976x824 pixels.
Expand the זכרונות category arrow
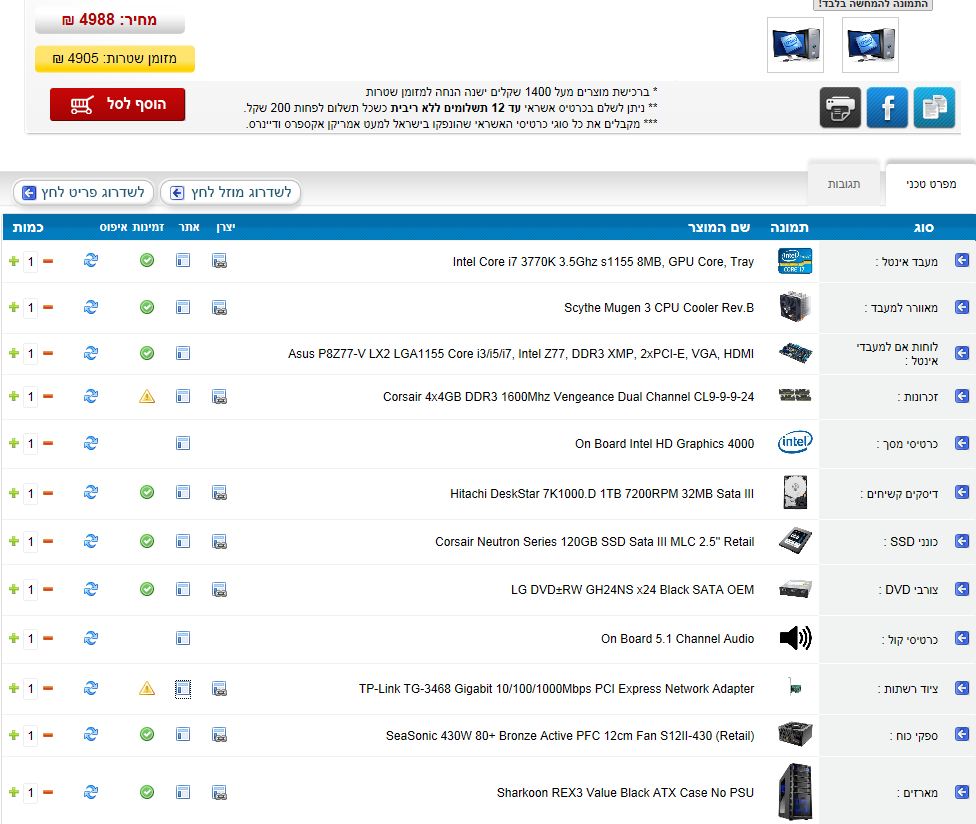pos(962,397)
